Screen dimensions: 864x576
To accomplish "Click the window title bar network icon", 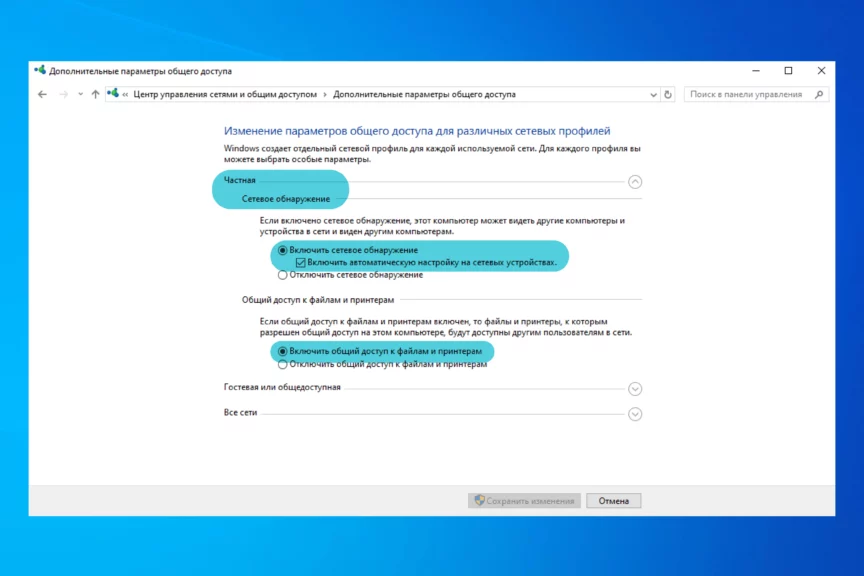I will pos(40,71).
